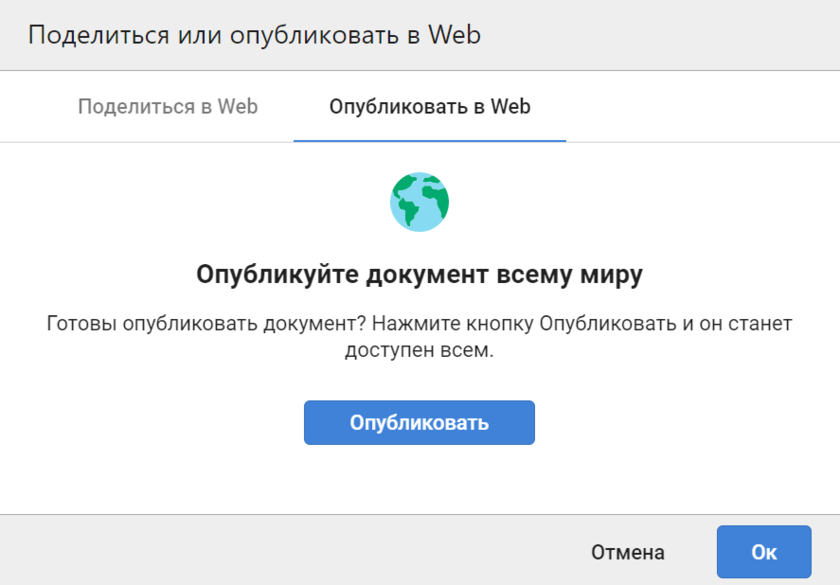The width and height of the screenshot is (840, 585).
Task: Accept changes by clicking Ок
Action: [763, 552]
